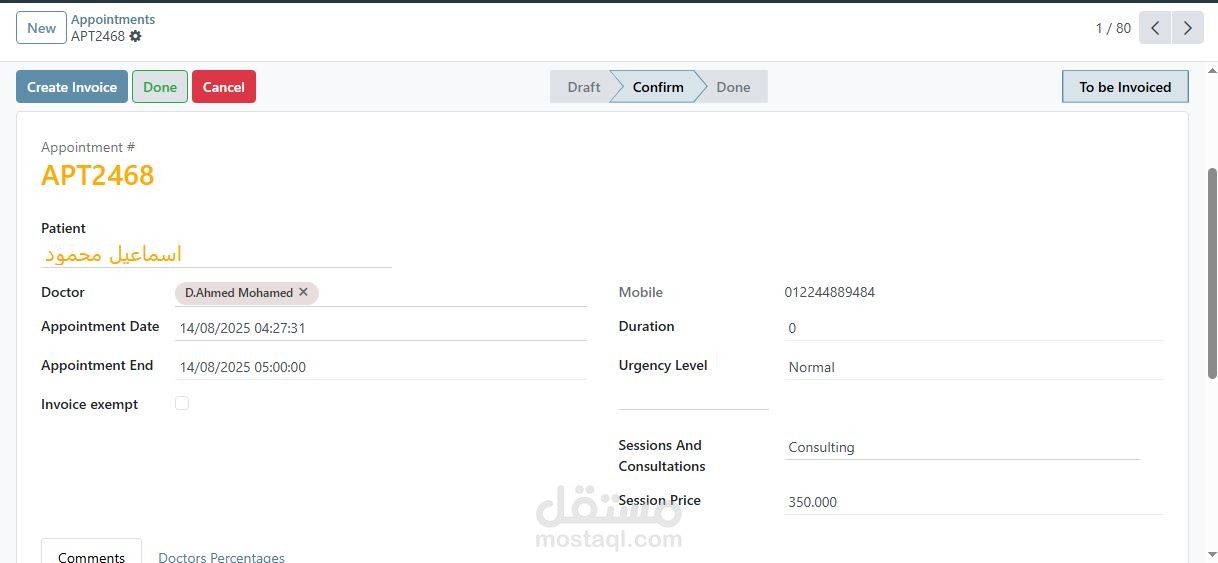Remove the D.Ahmed Mohamed doctor tag
The image size is (1218, 563).
coord(303,292)
